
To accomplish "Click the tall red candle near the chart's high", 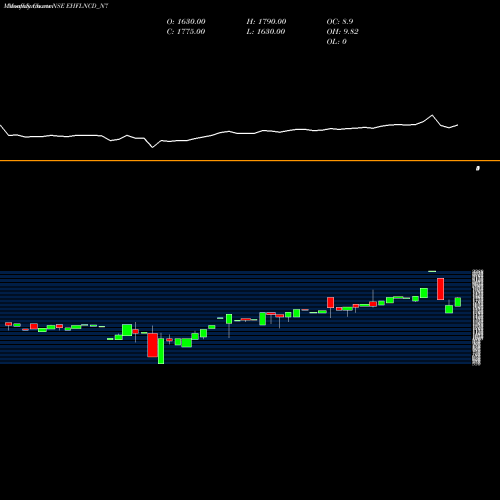I will click(x=441, y=289).
